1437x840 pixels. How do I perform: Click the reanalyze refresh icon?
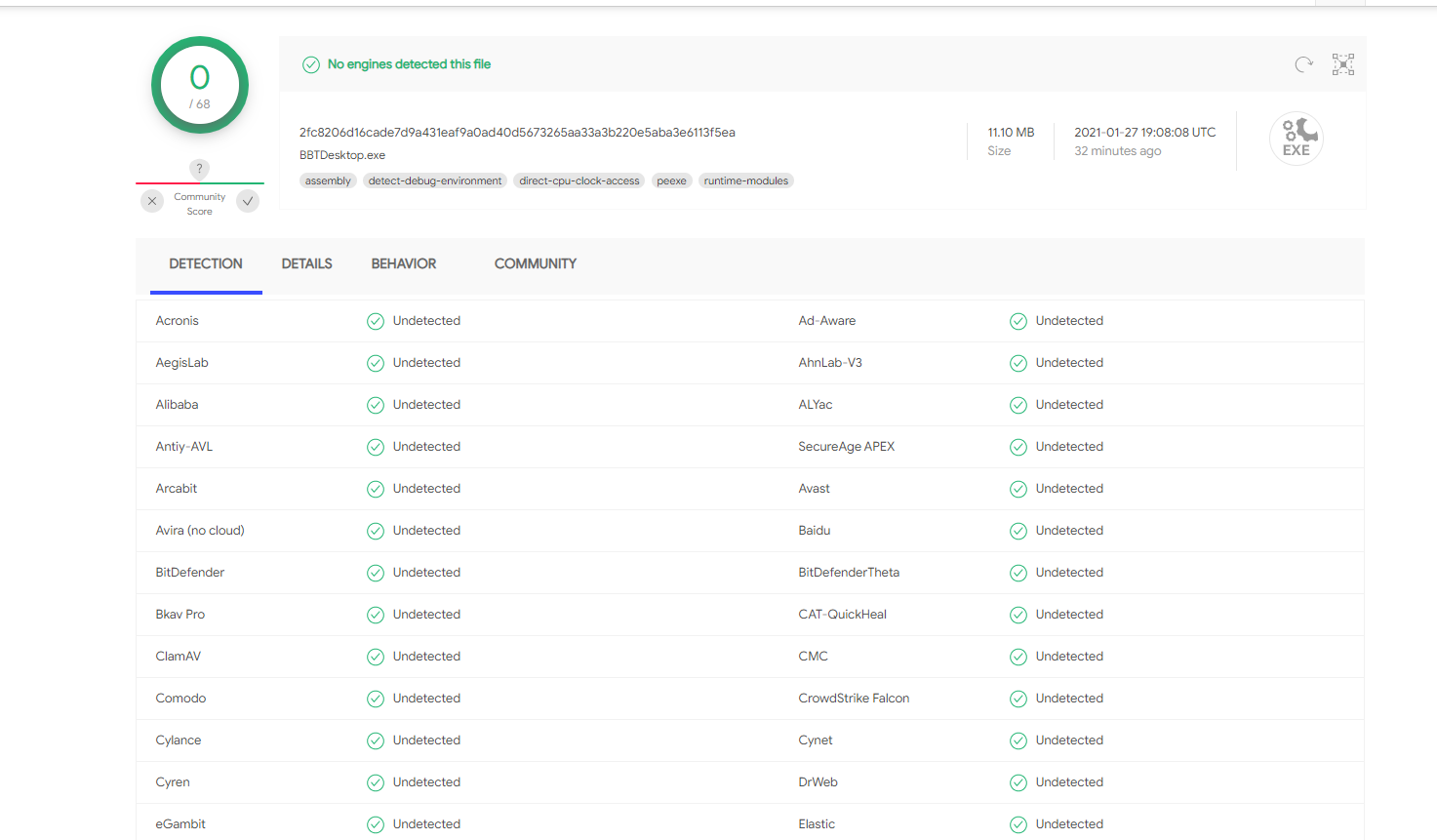[x=1304, y=64]
